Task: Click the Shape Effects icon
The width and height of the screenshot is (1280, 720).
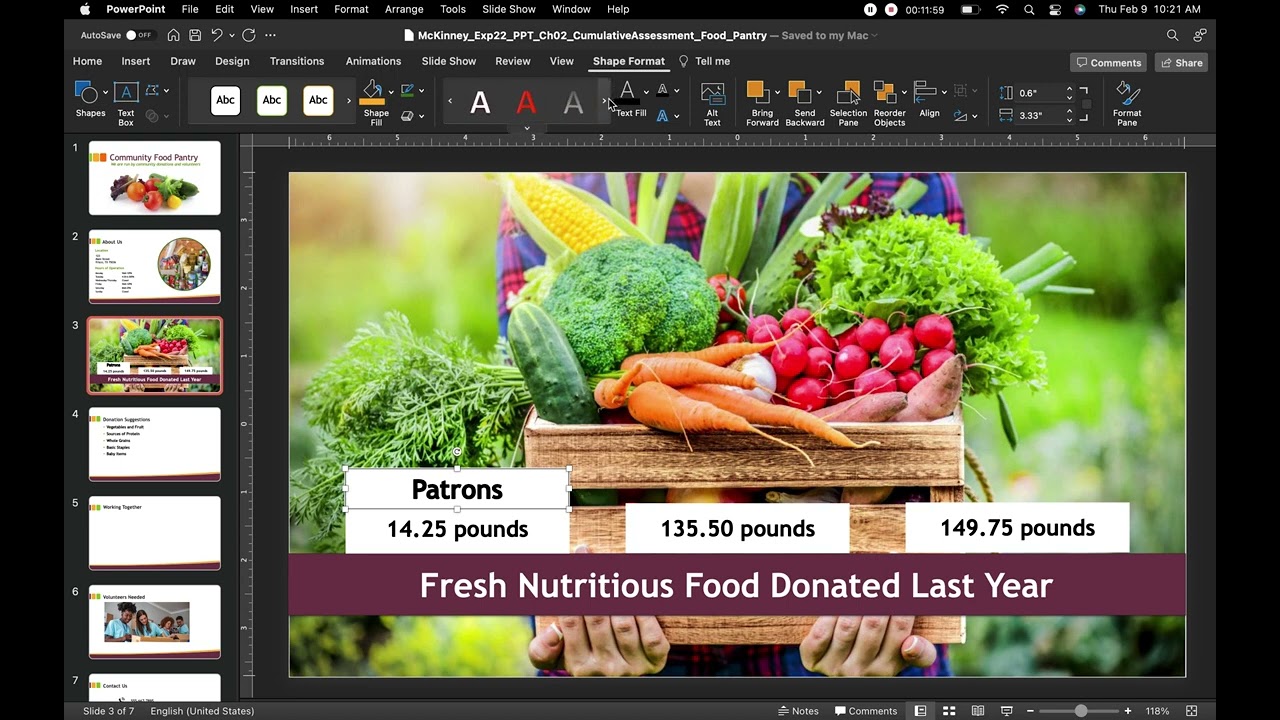Action: [x=407, y=116]
